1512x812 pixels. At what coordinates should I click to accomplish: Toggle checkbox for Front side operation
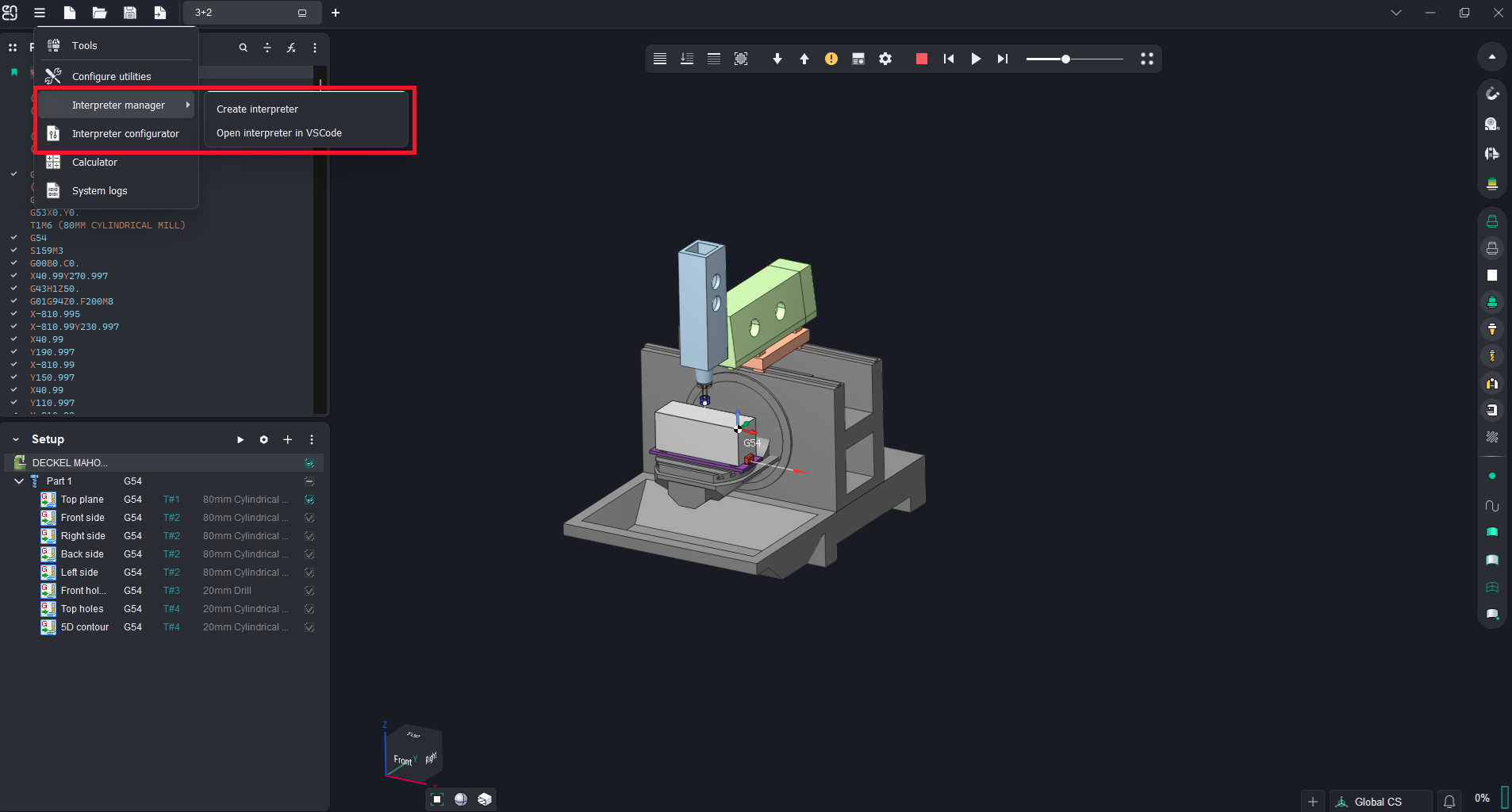click(x=309, y=518)
